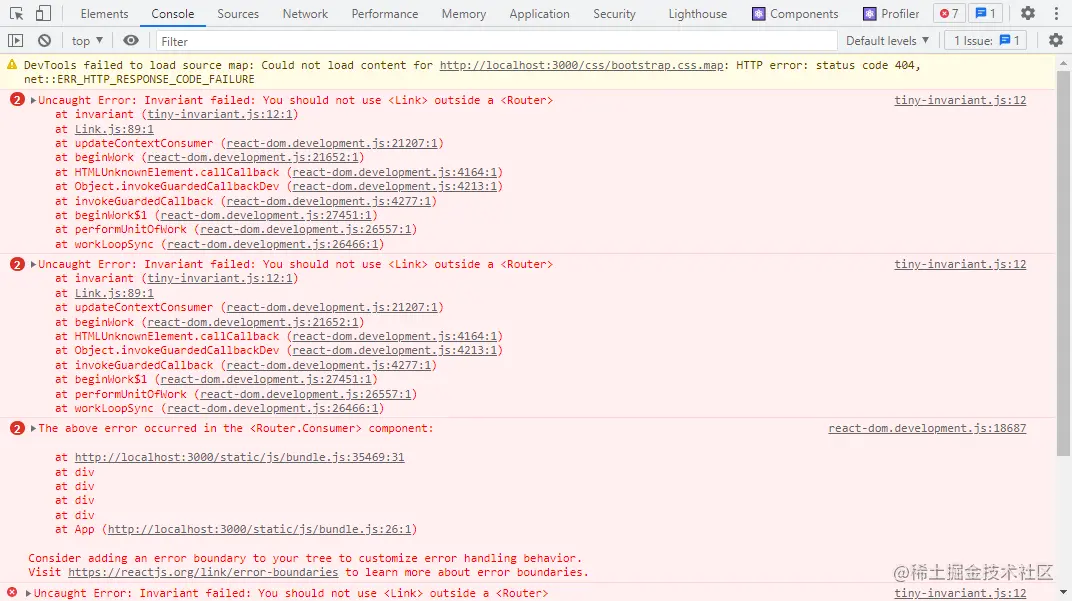This screenshot has width=1072, height=601.
Task: Toggle the device toolbar icon
Action: [43, 13]
